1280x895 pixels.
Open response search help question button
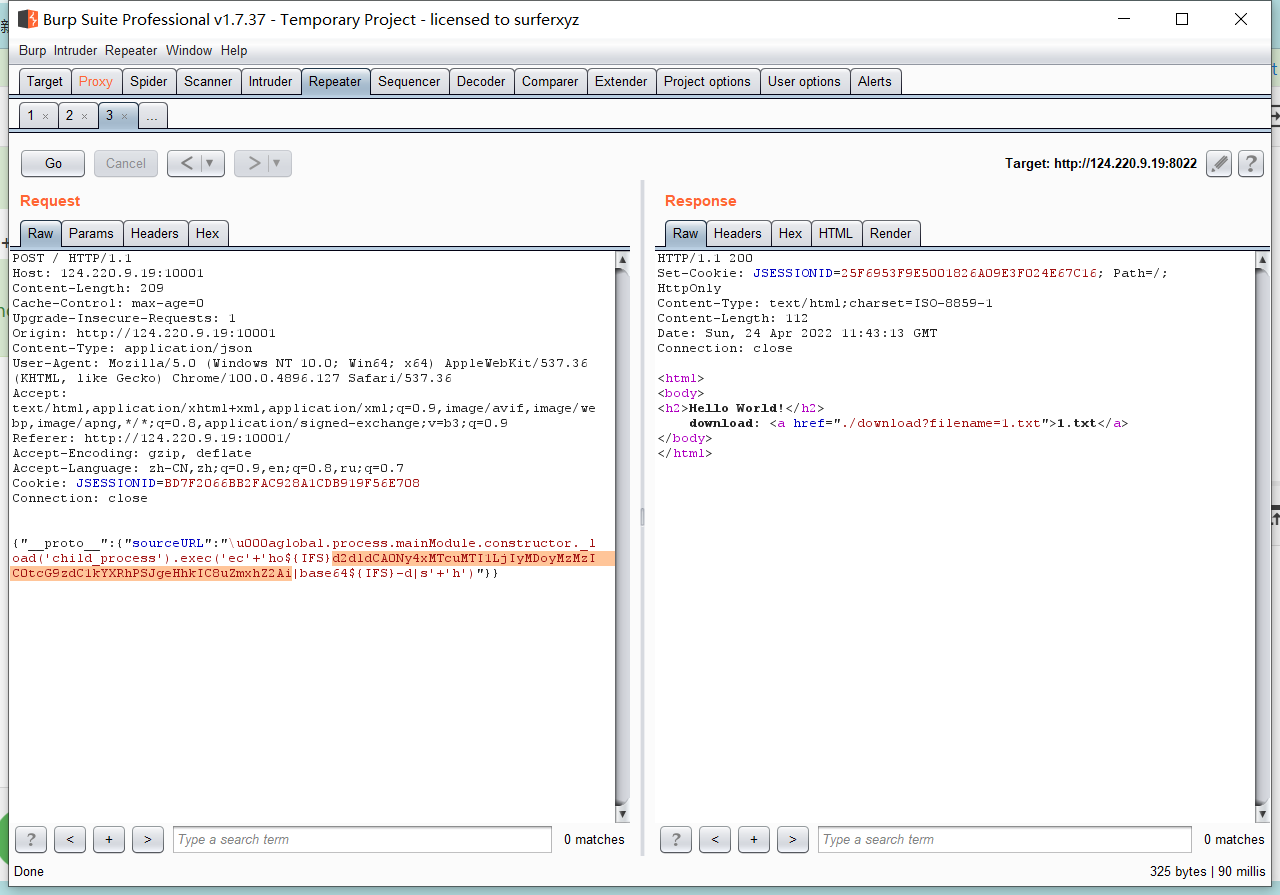[676, 839]
